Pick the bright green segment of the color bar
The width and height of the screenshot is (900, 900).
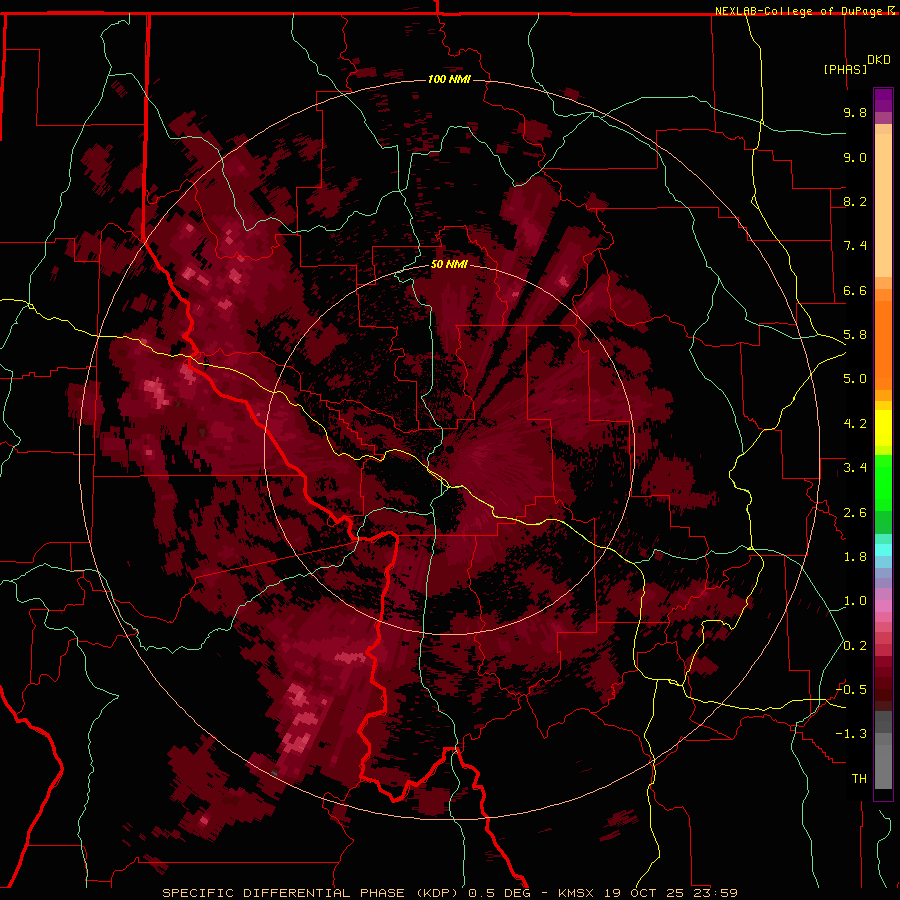tap(883, 482)
